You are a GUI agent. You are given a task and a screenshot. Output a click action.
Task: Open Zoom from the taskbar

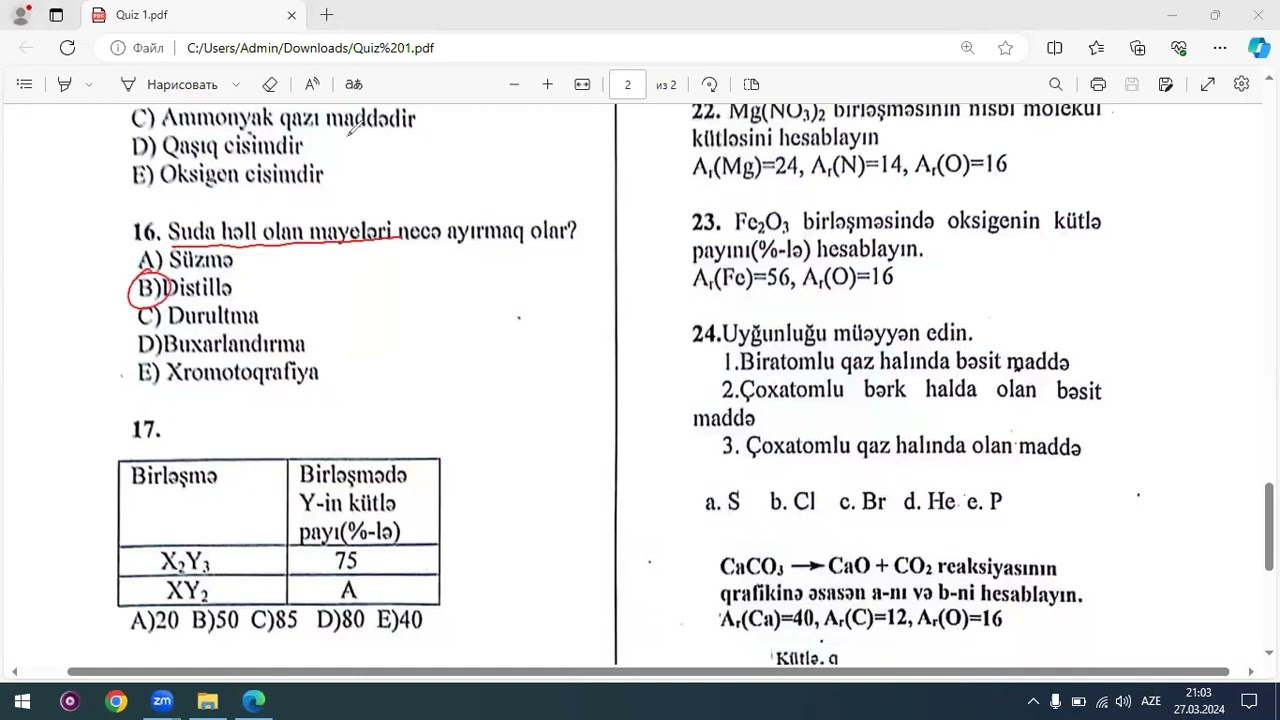(x=162, y=701)
